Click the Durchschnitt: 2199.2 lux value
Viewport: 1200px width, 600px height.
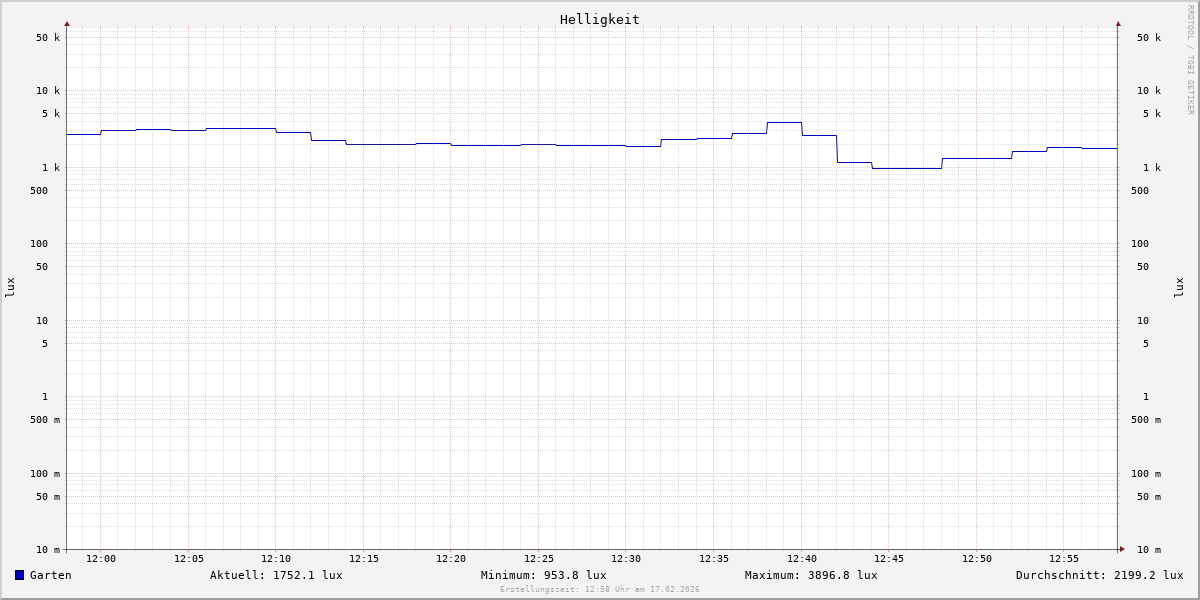click(x=1099, y=575)
